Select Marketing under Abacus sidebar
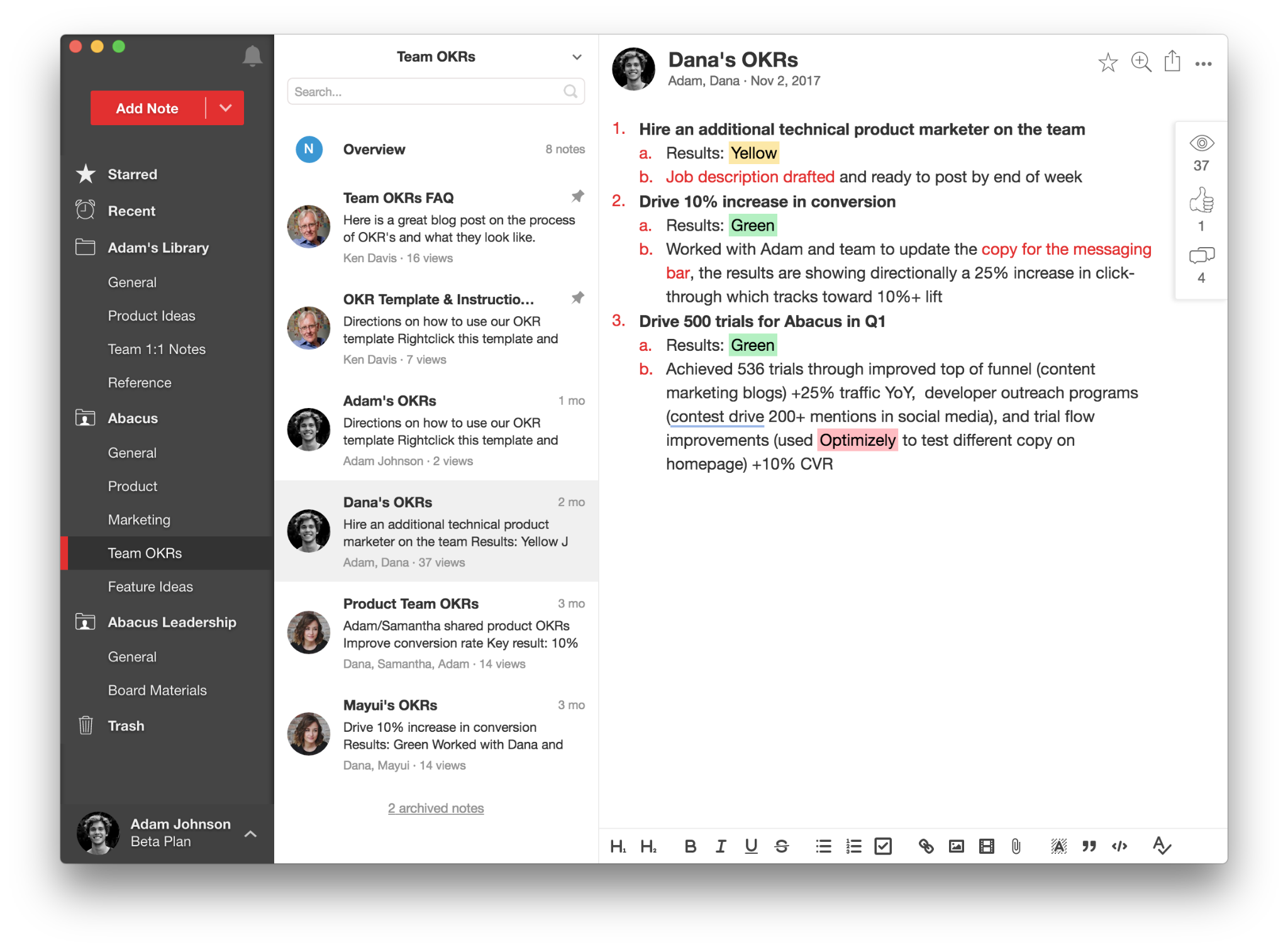The width and height of the screenshot is (1288, 950). point(138,518)
